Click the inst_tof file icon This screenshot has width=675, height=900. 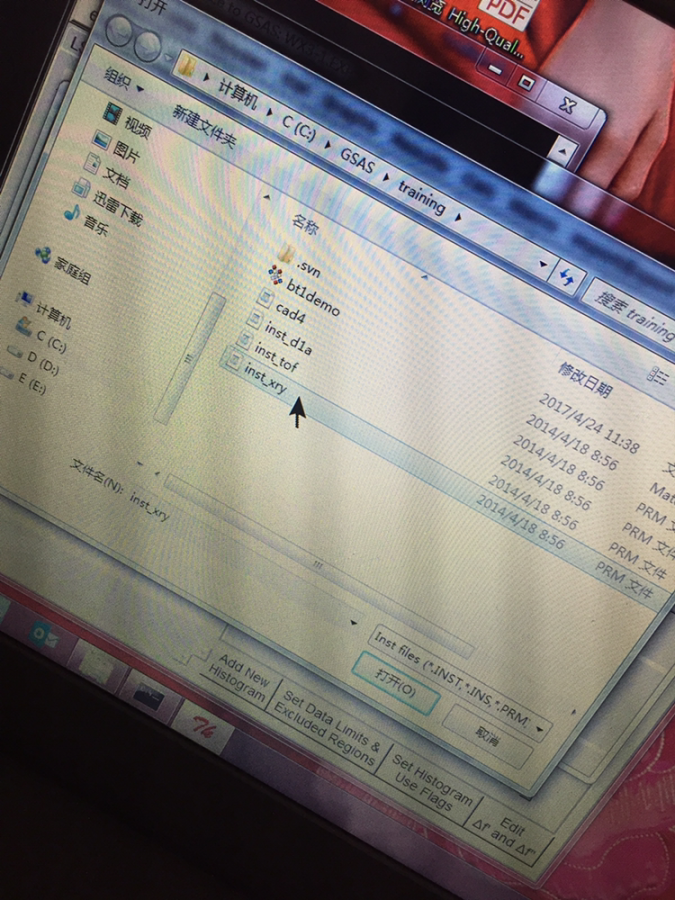[x=245, y=339]
